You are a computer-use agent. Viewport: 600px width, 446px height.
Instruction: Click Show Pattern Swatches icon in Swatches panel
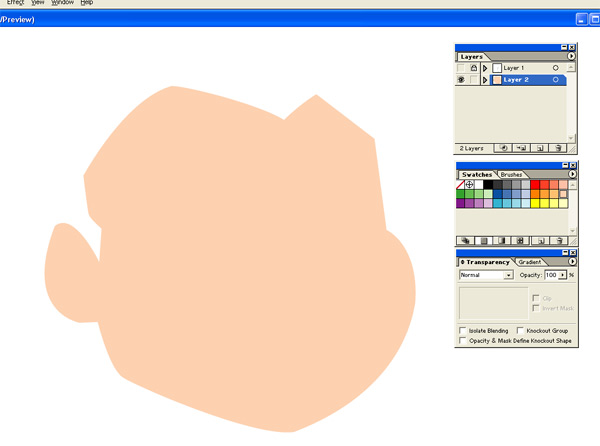point(520,241)
